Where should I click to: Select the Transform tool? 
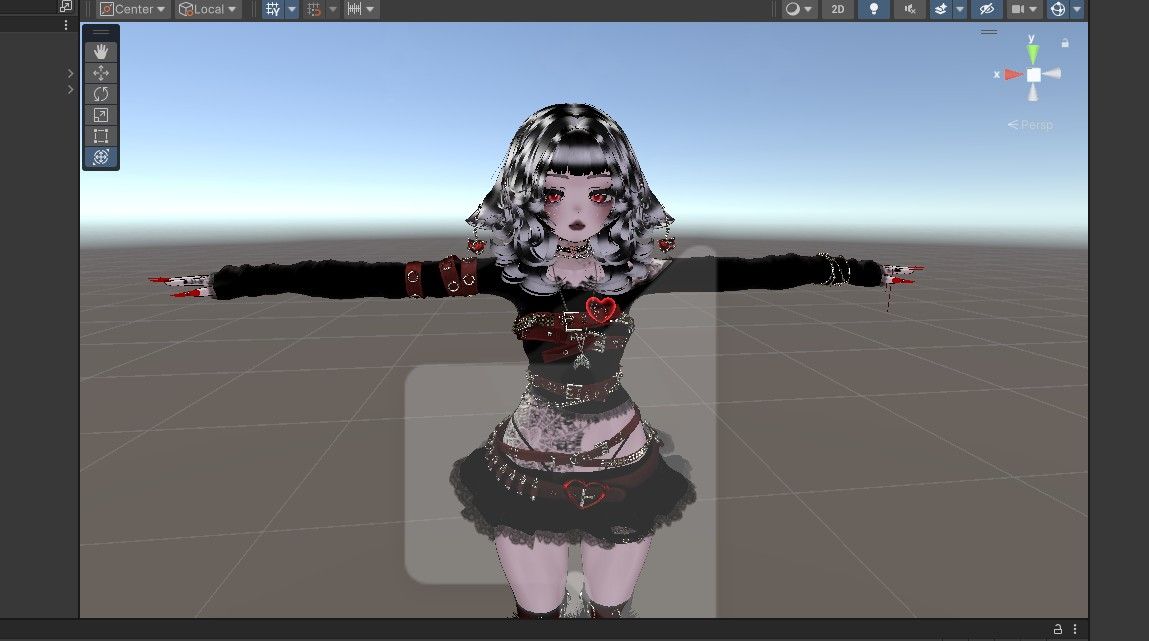pyautogui.click(x=100, y=157)
